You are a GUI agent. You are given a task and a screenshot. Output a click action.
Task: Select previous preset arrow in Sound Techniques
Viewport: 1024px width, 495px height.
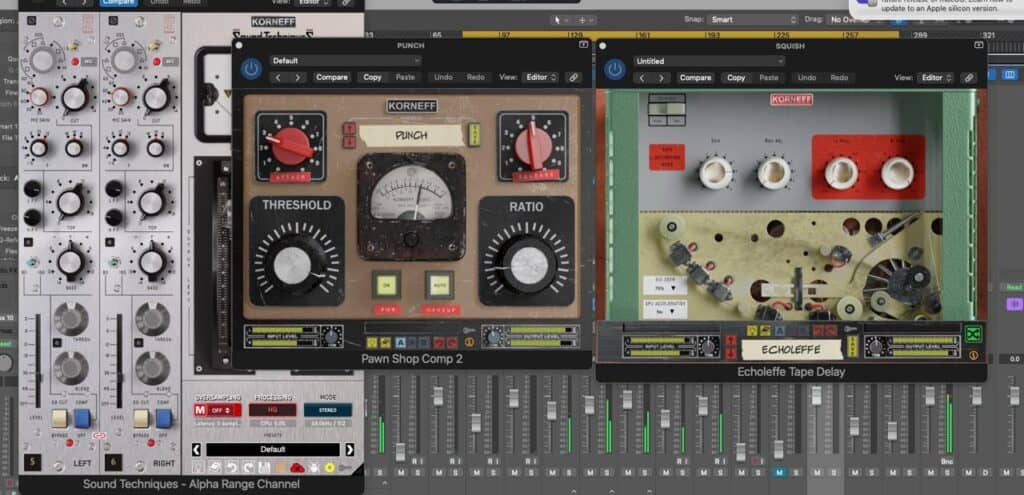coord(197,449)
